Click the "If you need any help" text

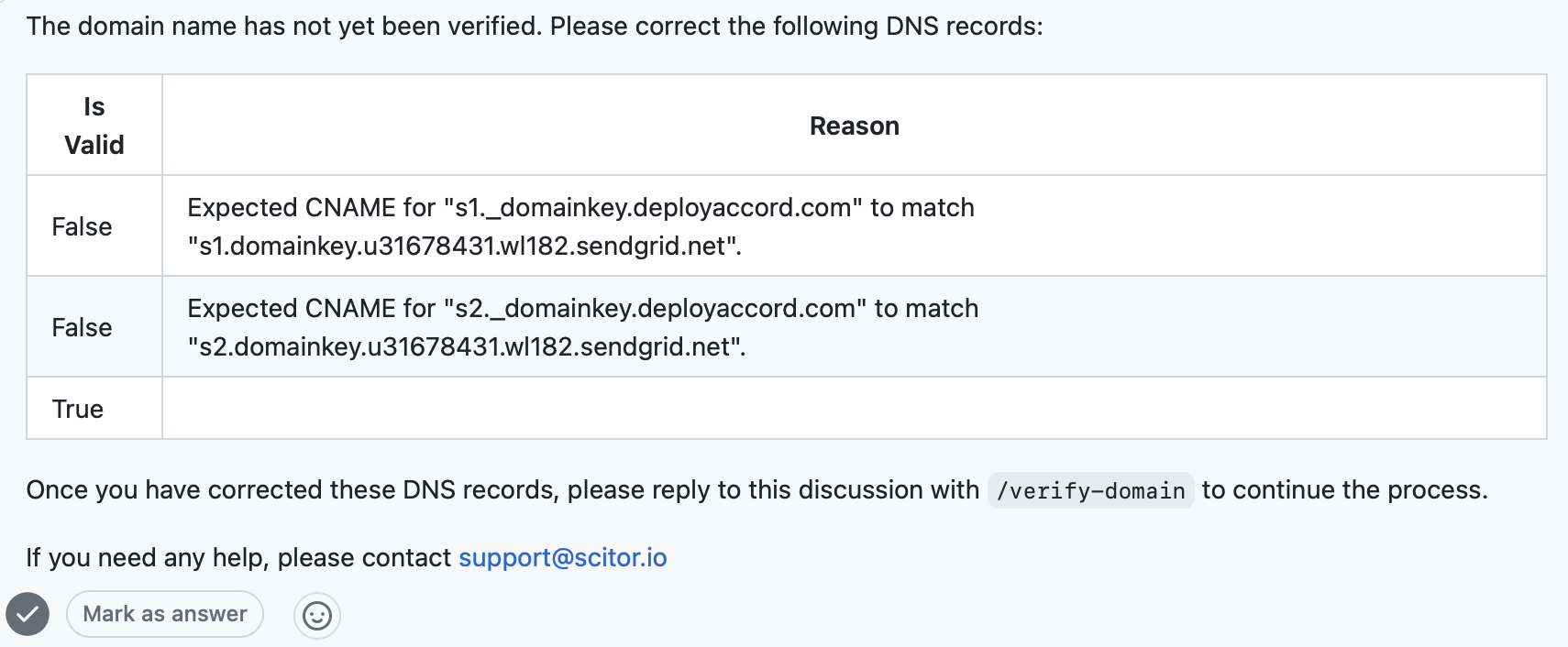pyautogui.click(x=147, y=557)
